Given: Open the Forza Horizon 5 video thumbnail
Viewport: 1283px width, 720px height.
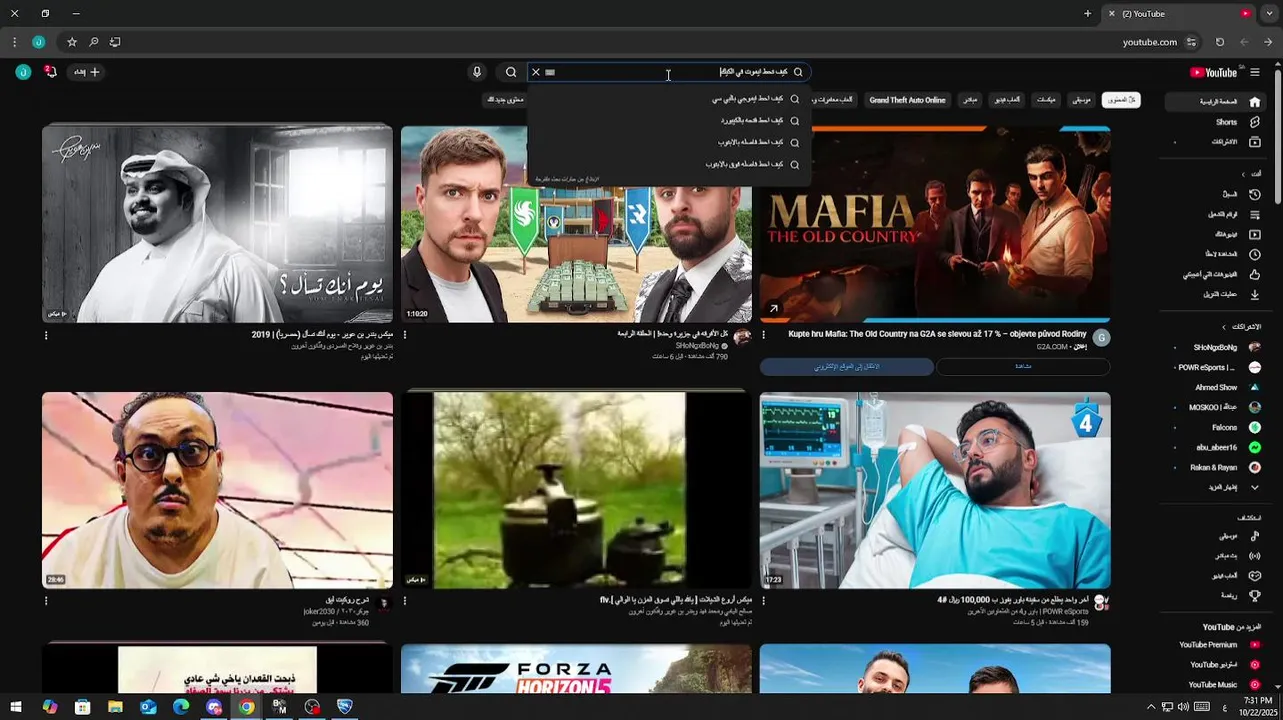Looking at the screenshot, I should (x=576, y=669).
